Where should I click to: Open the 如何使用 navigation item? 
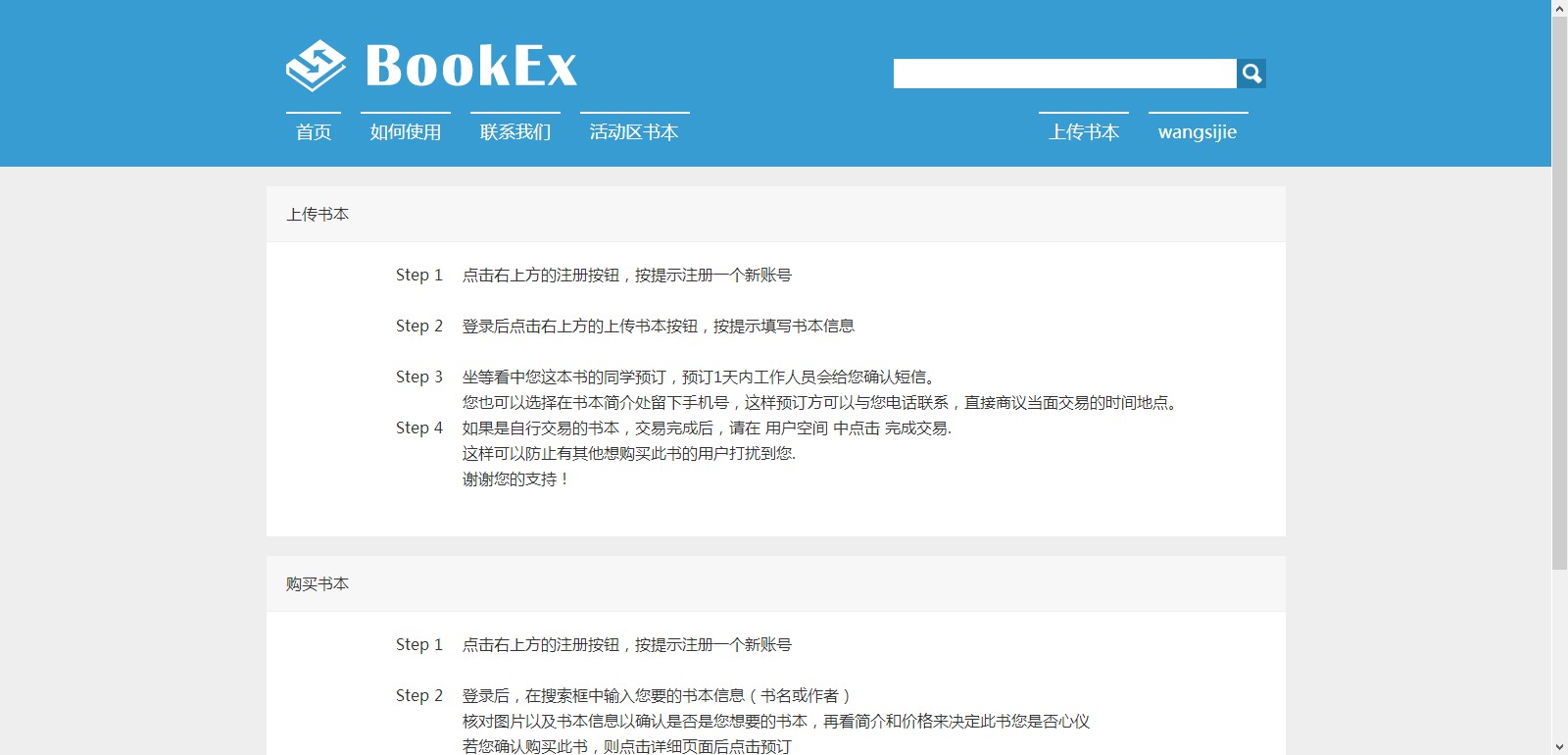[x=406, y=132]
